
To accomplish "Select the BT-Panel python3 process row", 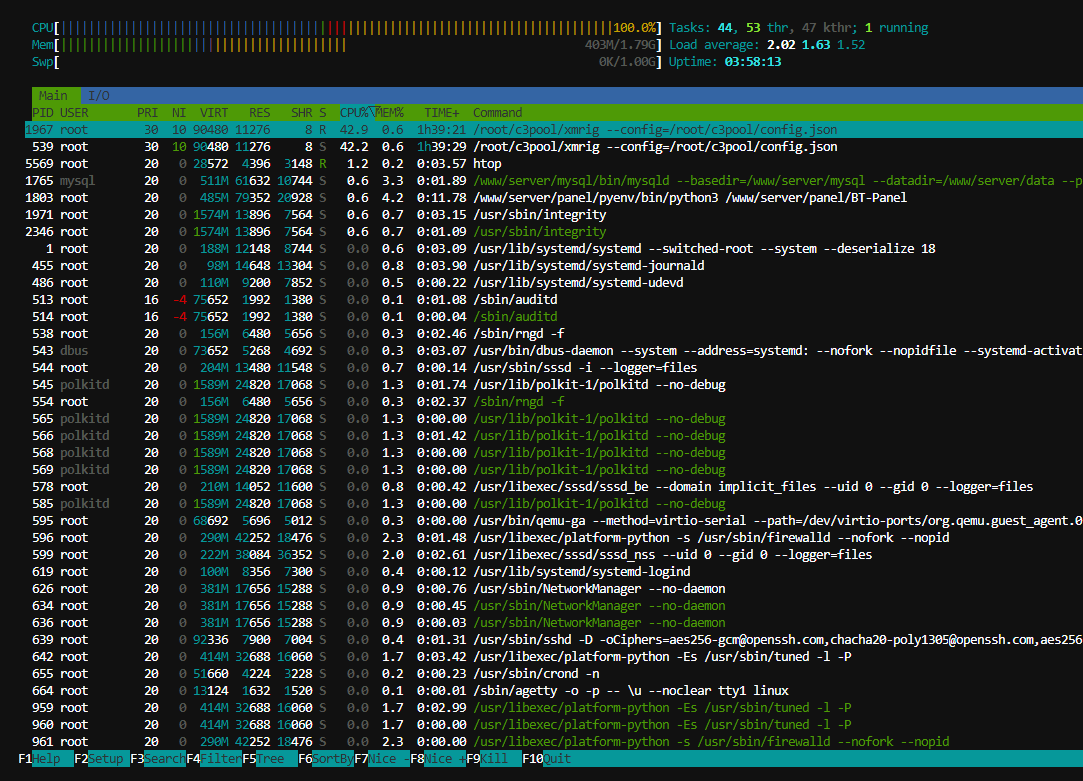I will [x=554, y=197].
